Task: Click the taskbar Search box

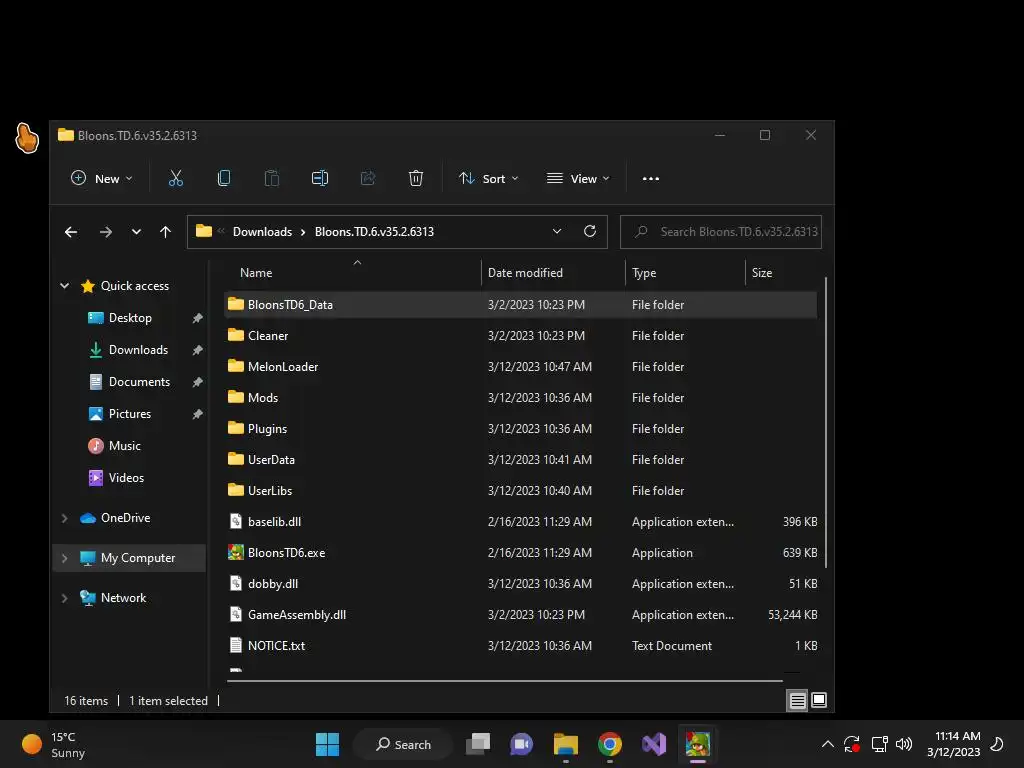Action: (x=404, y=744)
